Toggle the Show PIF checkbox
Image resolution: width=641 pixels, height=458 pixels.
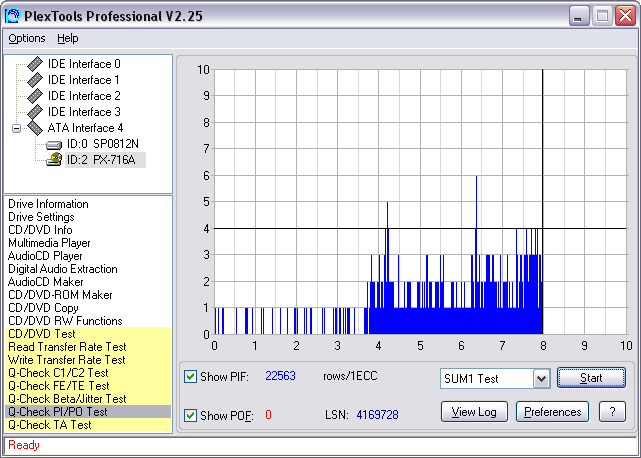pyautogui.click(x=191, y=376)
